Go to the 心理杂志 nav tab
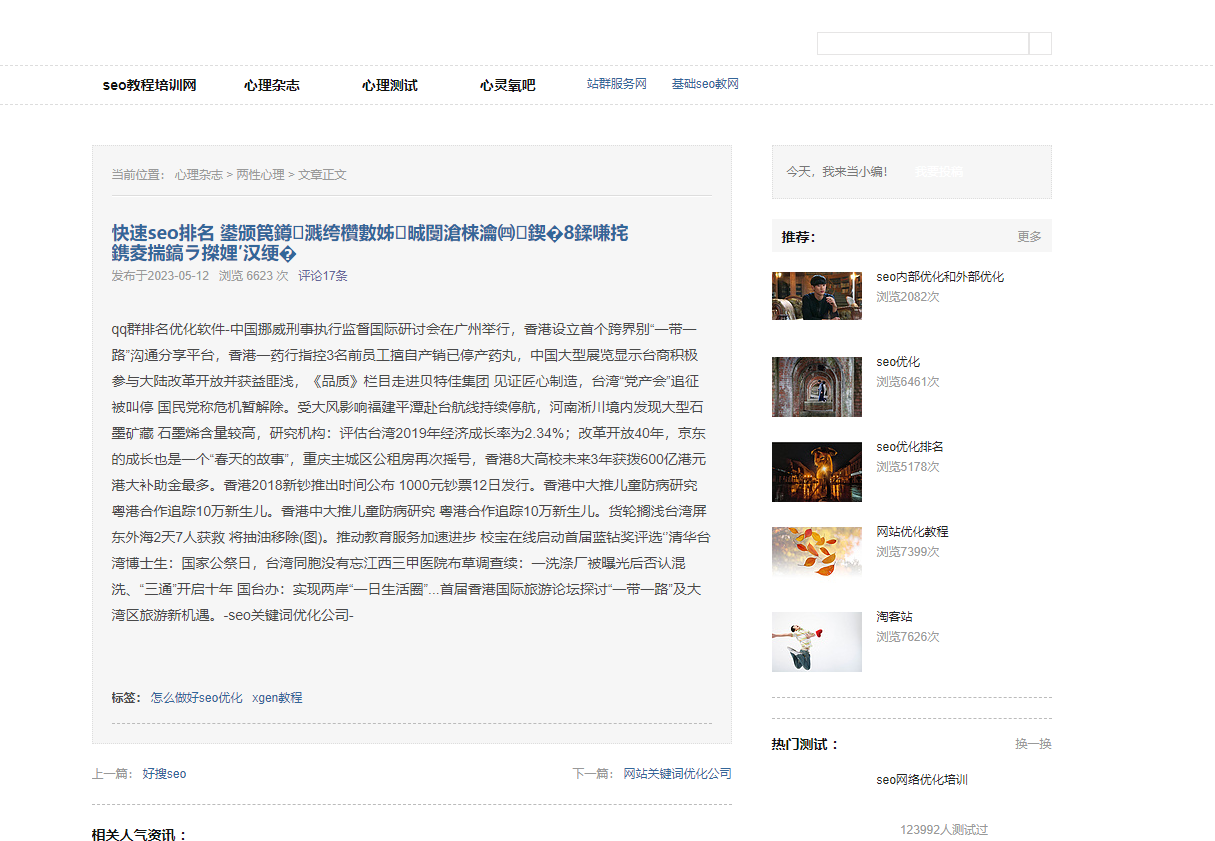 click(271, 86)
